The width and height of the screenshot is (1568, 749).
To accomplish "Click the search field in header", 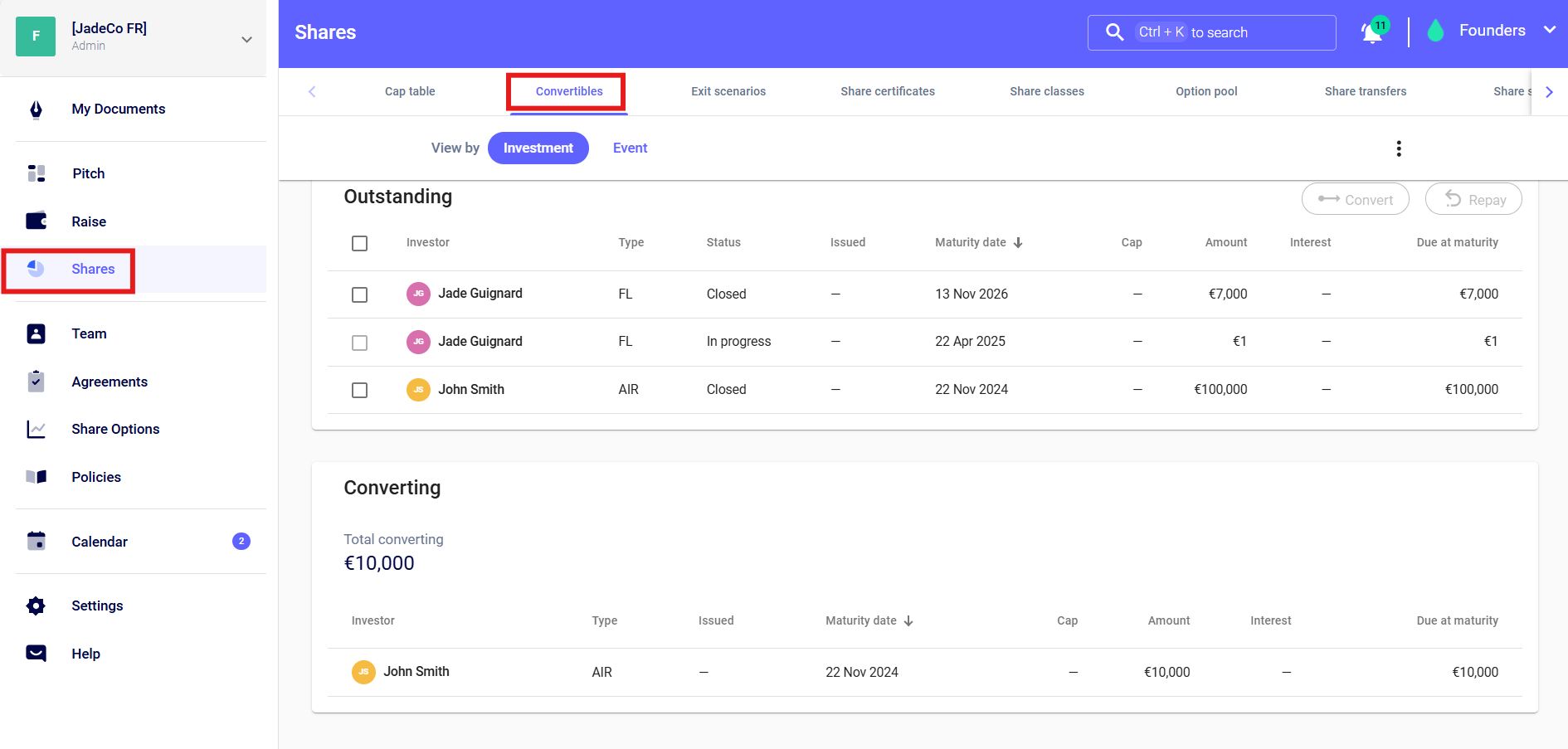I will 1211,32.
